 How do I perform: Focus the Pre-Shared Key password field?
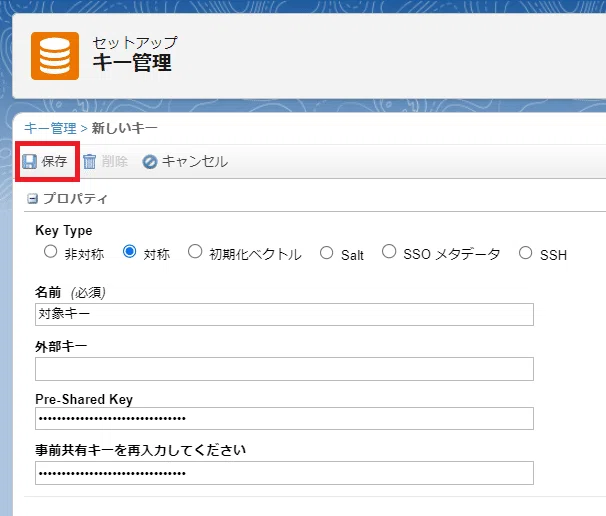click(284, 418)
